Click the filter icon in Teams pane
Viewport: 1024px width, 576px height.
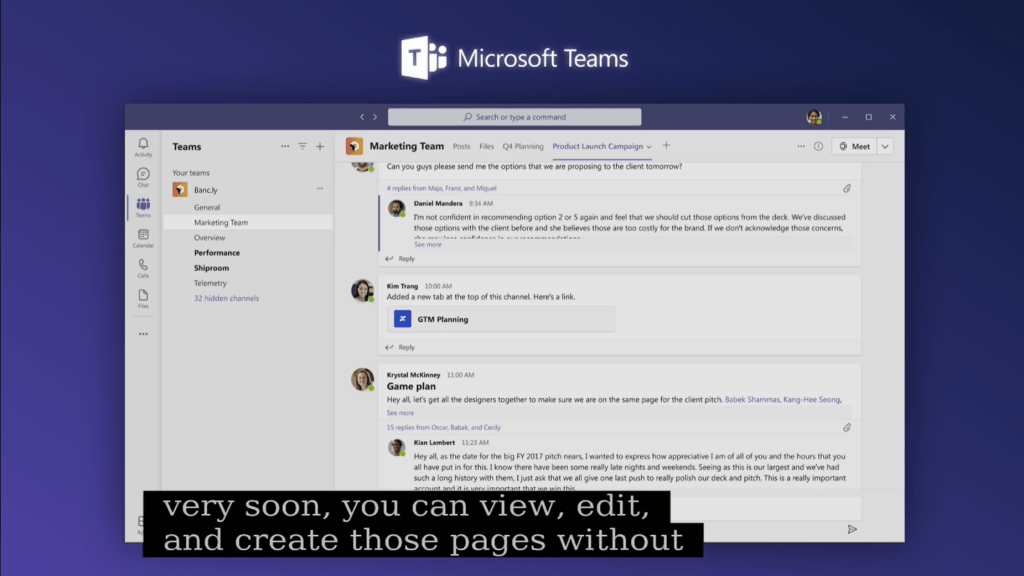click(303, 147)
